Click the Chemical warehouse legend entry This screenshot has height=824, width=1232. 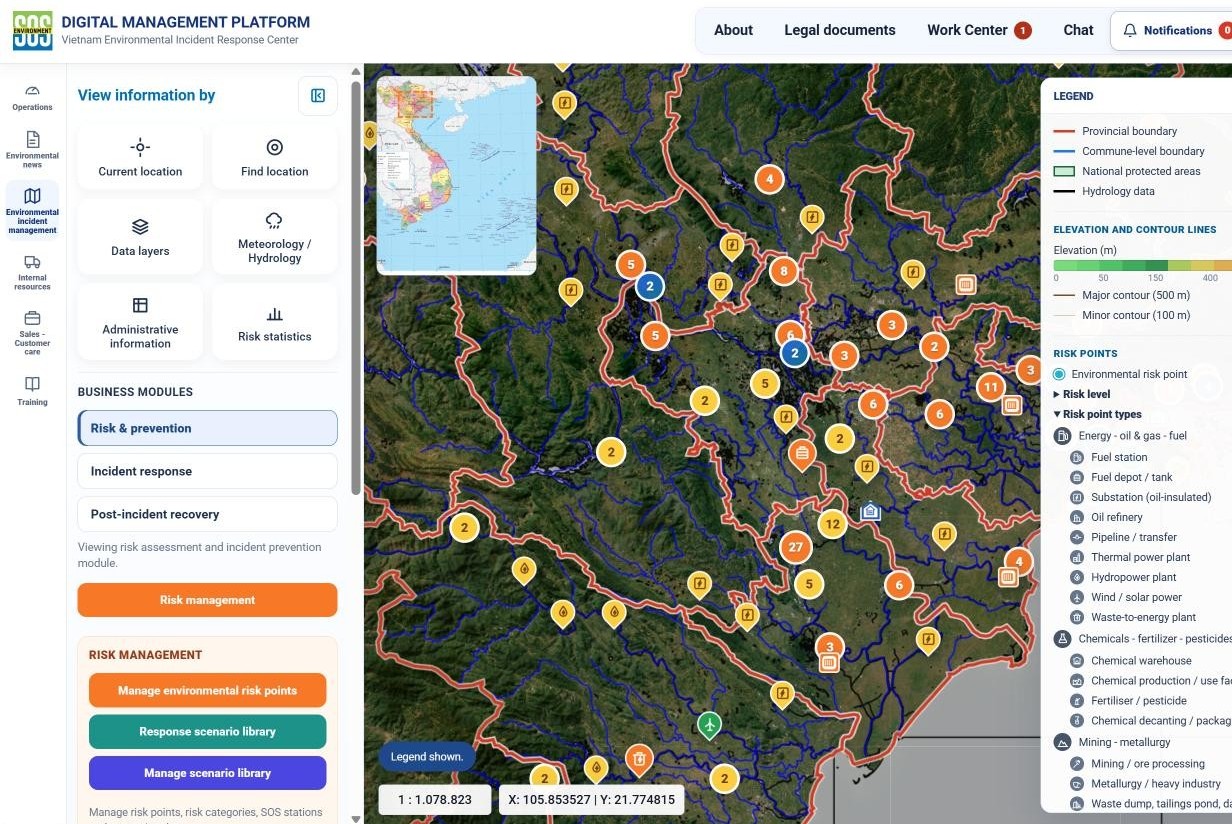1141,660
